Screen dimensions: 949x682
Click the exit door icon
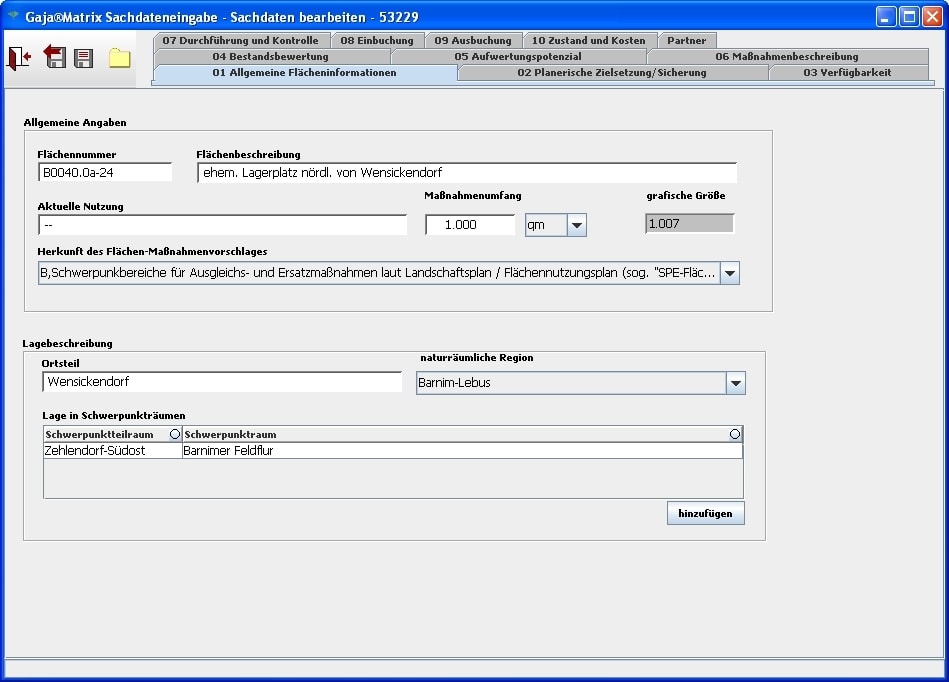(19, 58)
